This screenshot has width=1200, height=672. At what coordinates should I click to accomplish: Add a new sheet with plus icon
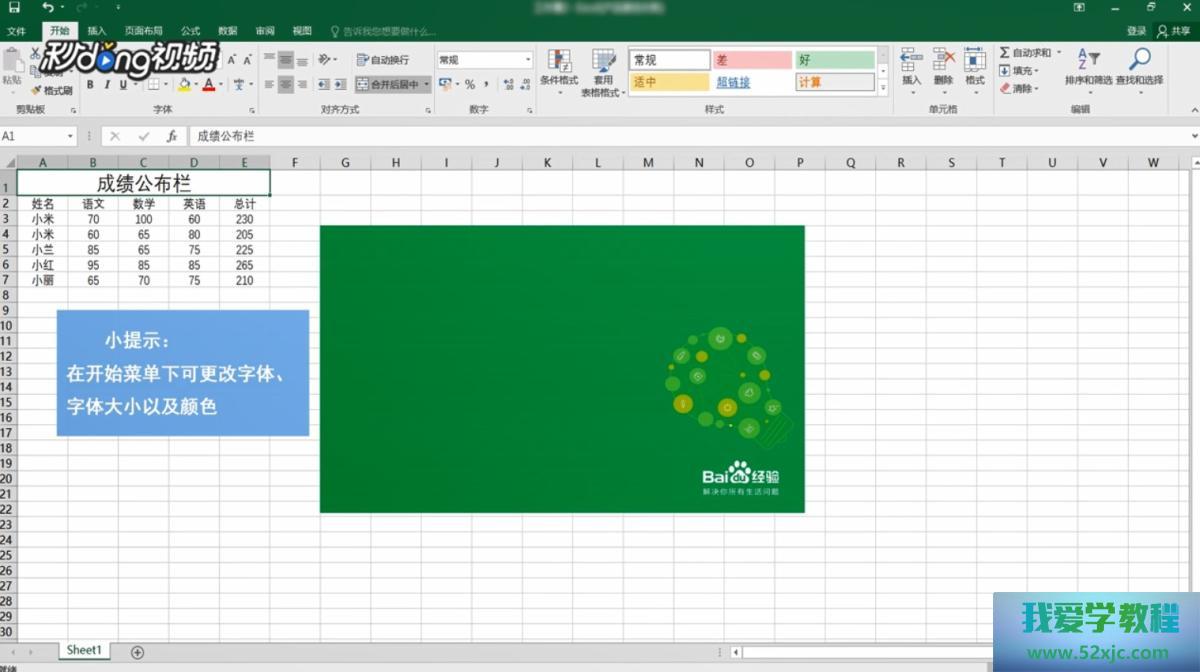137,652
